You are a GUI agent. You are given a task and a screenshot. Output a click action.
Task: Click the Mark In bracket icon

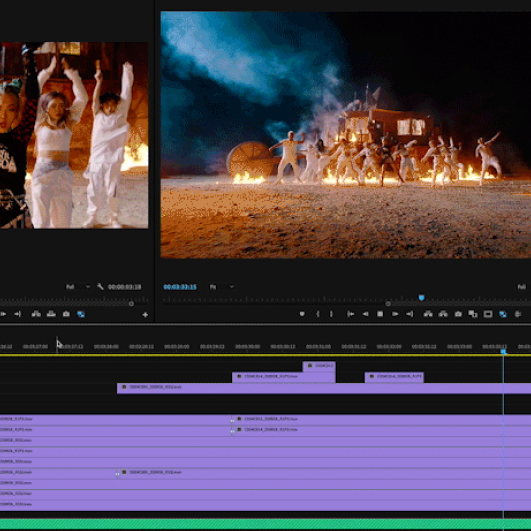[x=318, y=314]
